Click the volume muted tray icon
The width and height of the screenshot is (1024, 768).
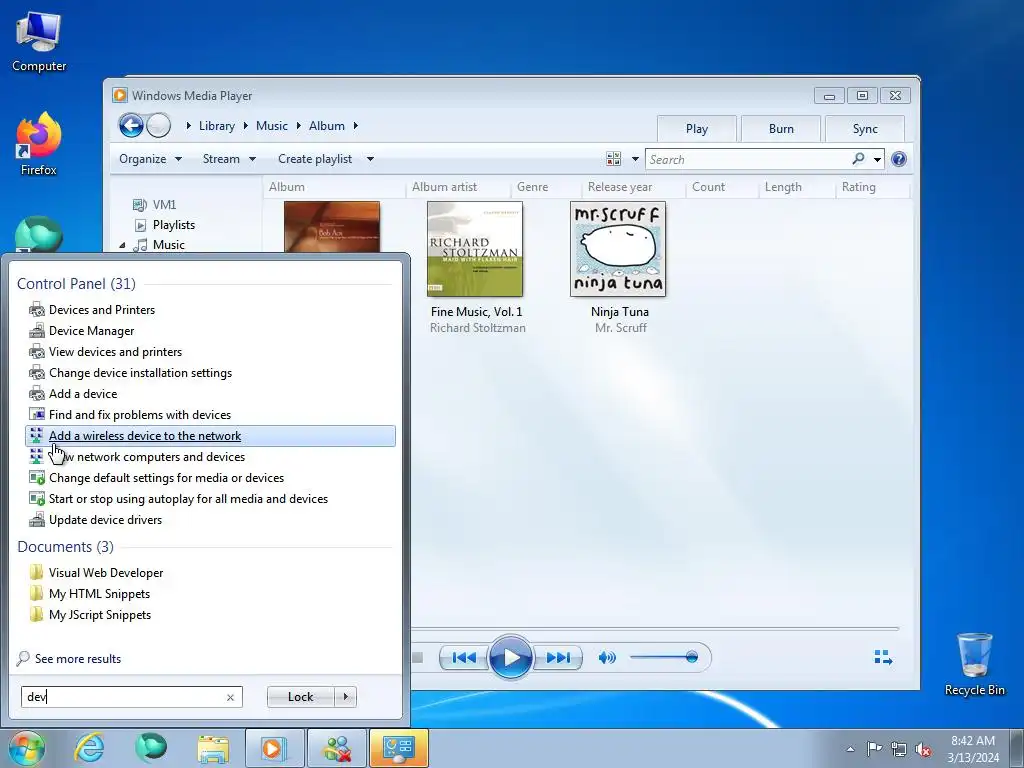coord(923,749)
